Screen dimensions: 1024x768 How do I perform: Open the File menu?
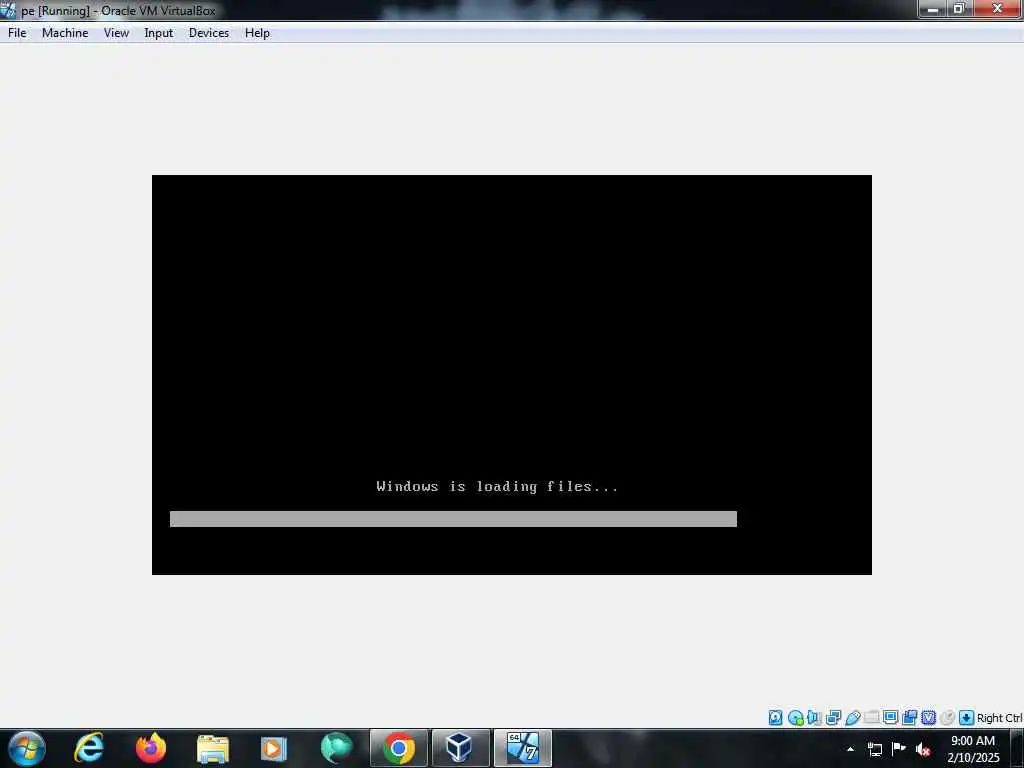(17, 33)
